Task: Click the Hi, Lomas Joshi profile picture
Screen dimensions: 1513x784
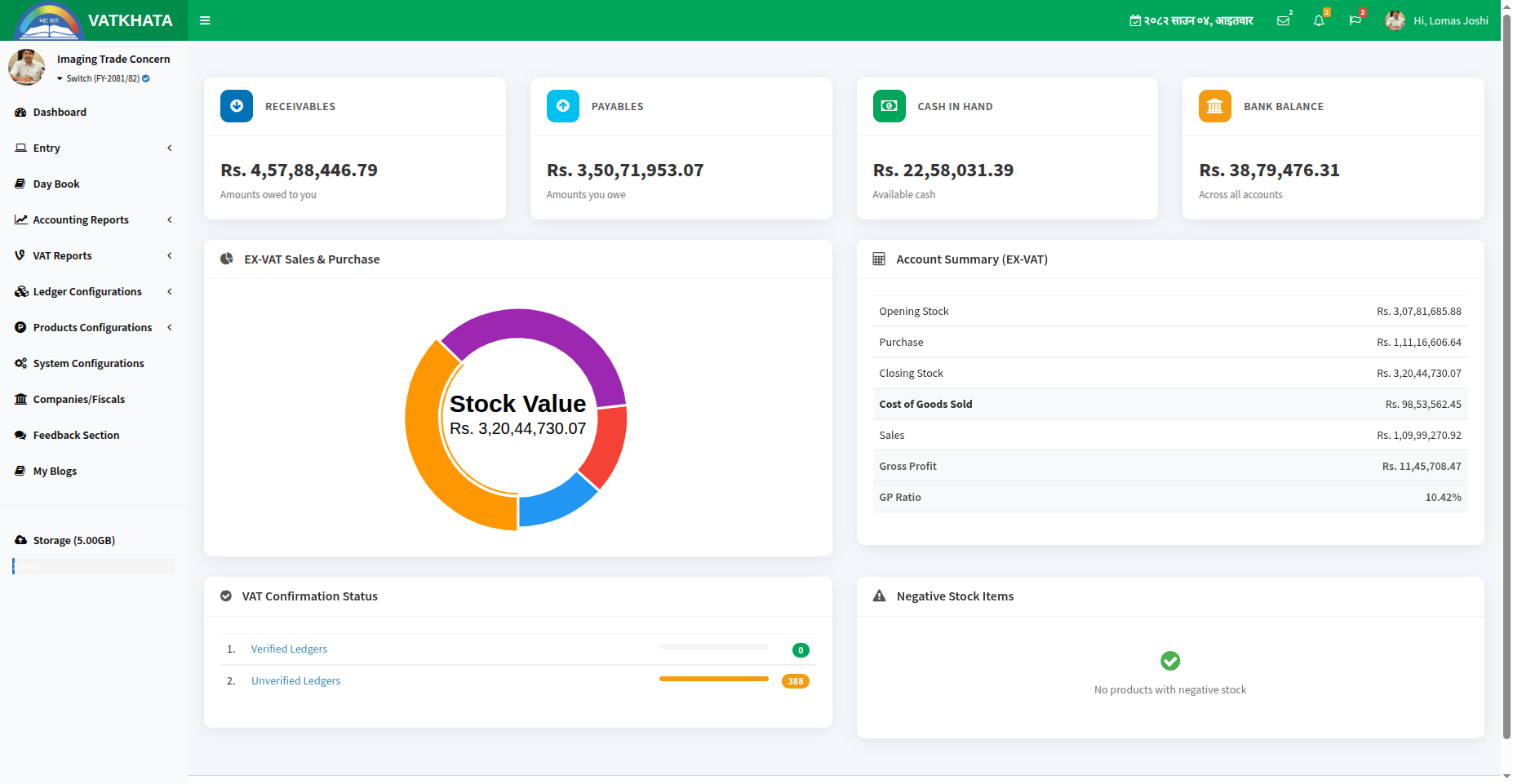Action: (1395, 20)
